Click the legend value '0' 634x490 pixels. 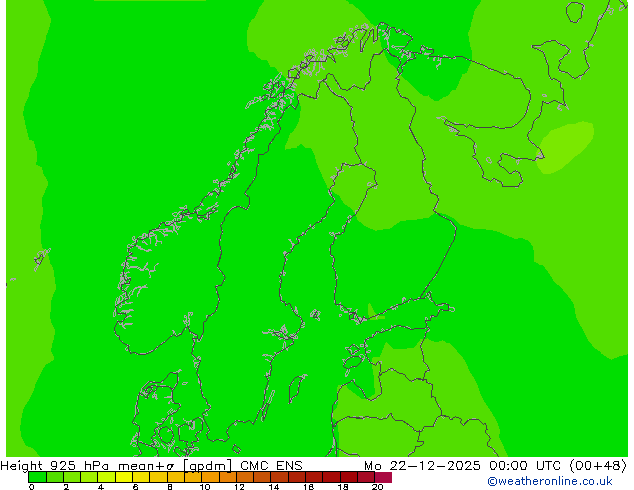32,487
